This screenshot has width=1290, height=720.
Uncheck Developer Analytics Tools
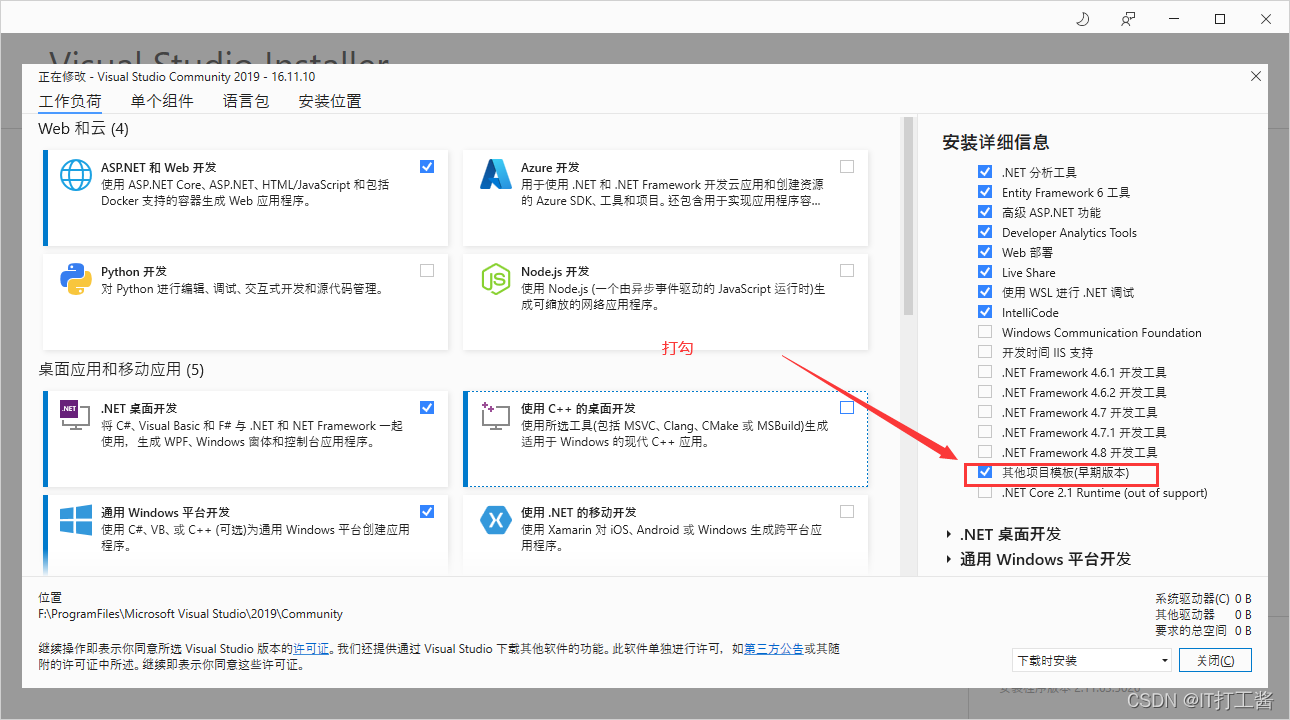(x=985, y=232)
